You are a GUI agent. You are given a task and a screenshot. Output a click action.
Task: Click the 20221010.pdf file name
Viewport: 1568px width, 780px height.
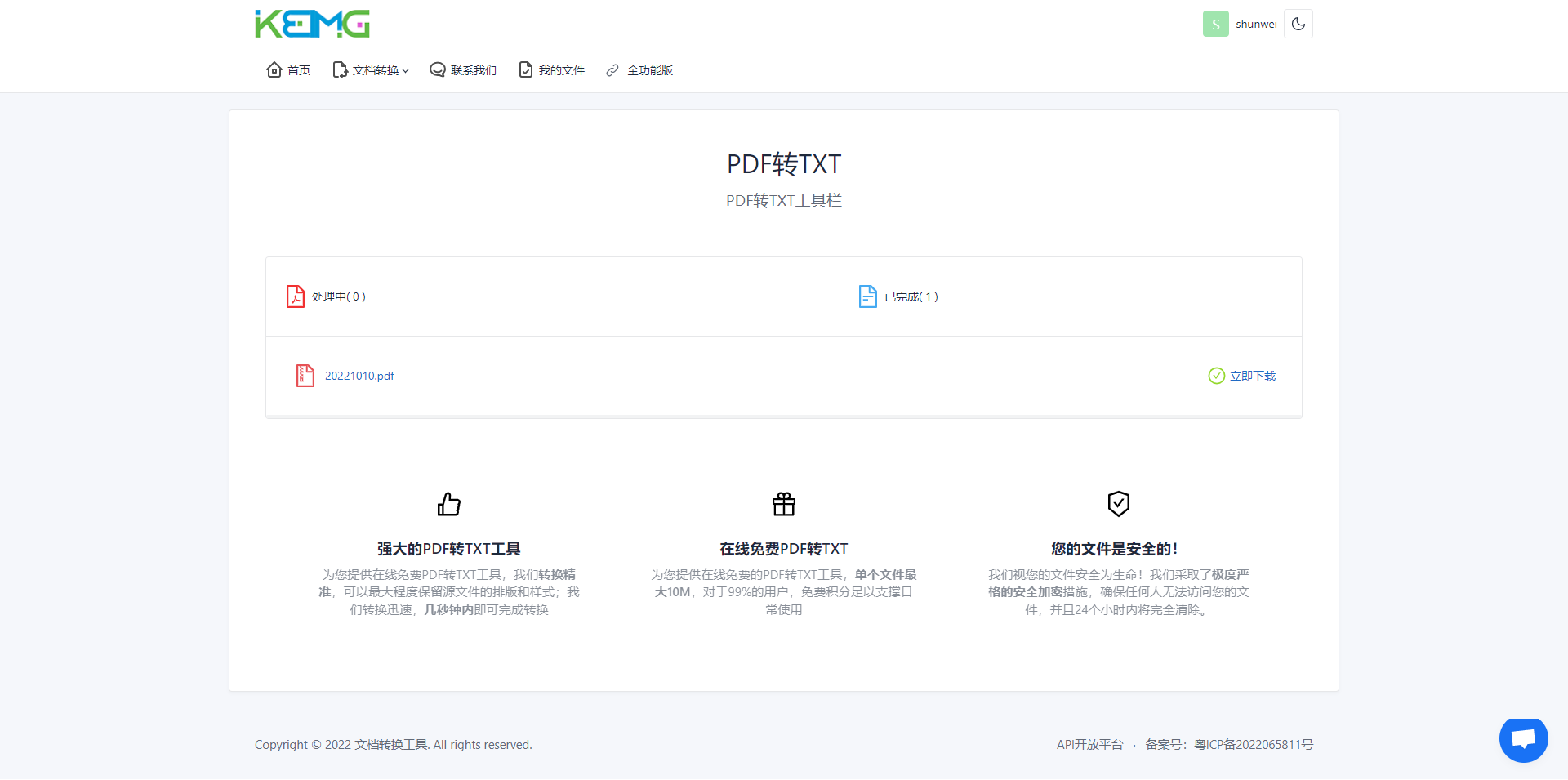359,376
